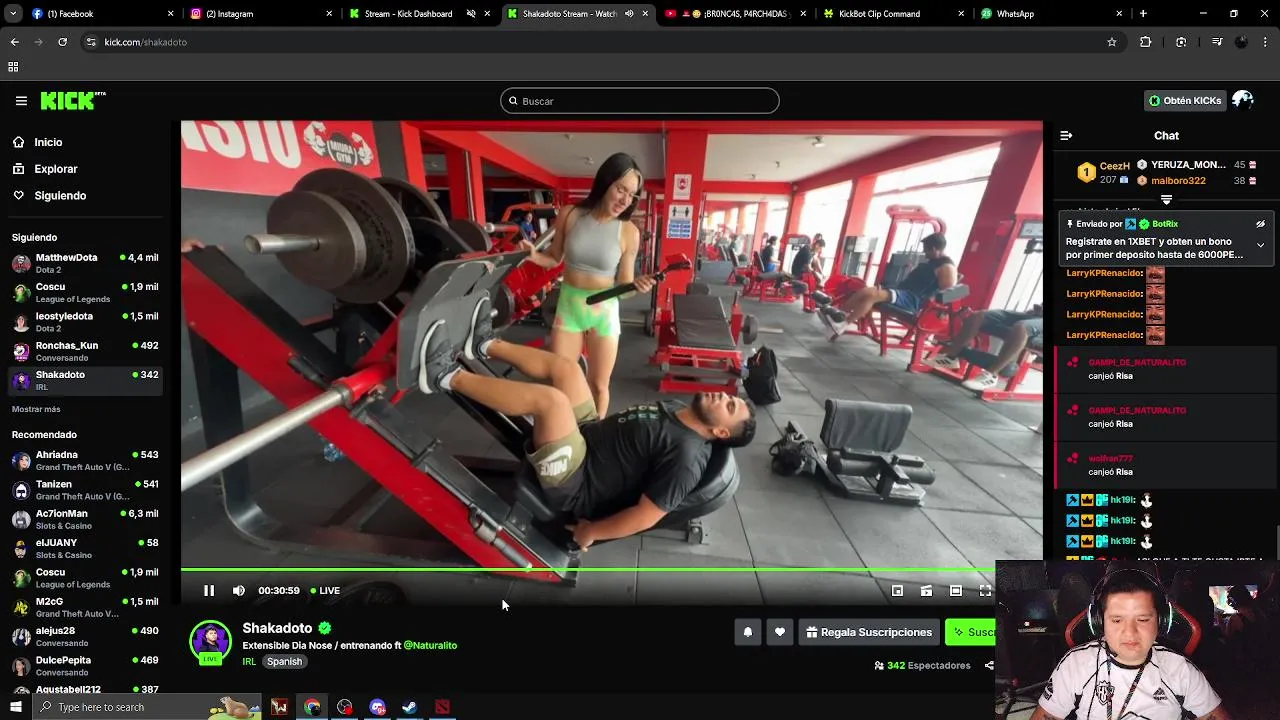Select Shakadoto in following list
1280x720 pixels.
[85, 380]
